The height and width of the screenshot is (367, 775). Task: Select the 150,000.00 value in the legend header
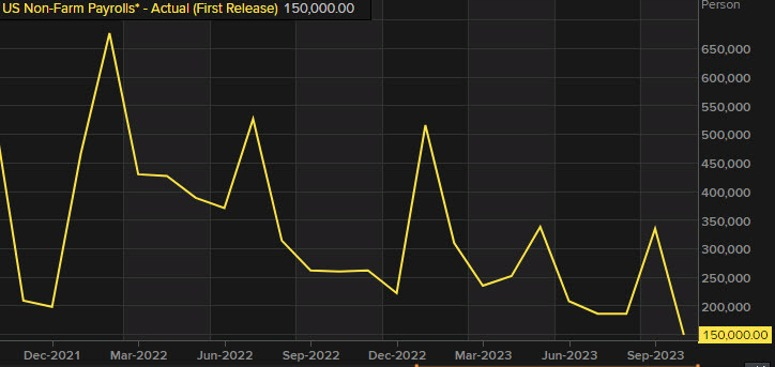[319, 9]
